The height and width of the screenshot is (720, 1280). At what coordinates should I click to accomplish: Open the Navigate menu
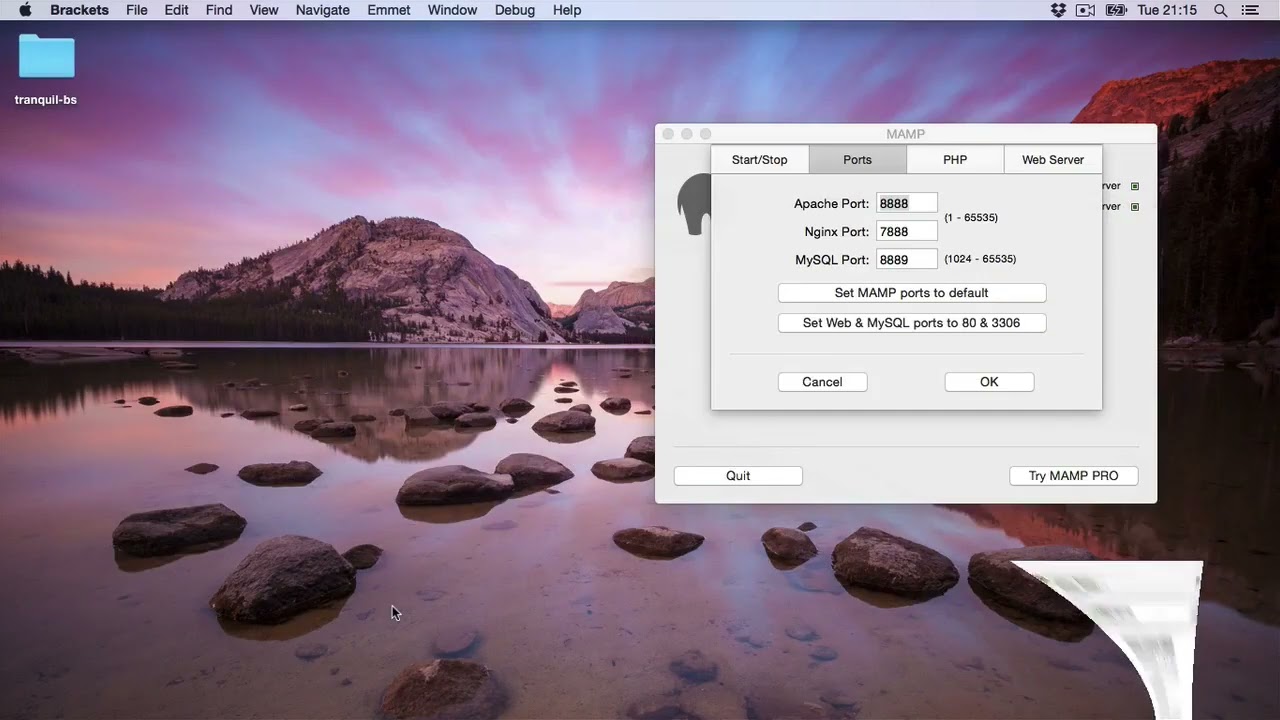coord(323,10)
